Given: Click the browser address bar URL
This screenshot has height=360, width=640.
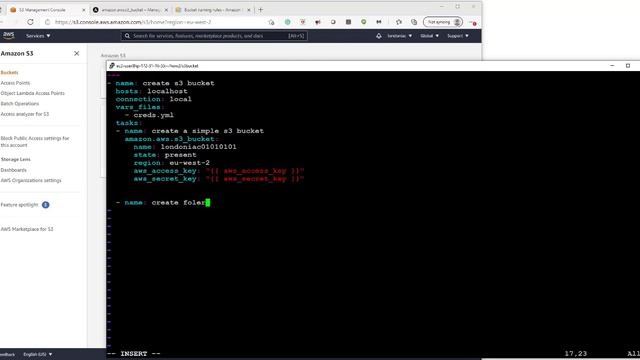Looking at the screenshot, I should coord(133,22).
